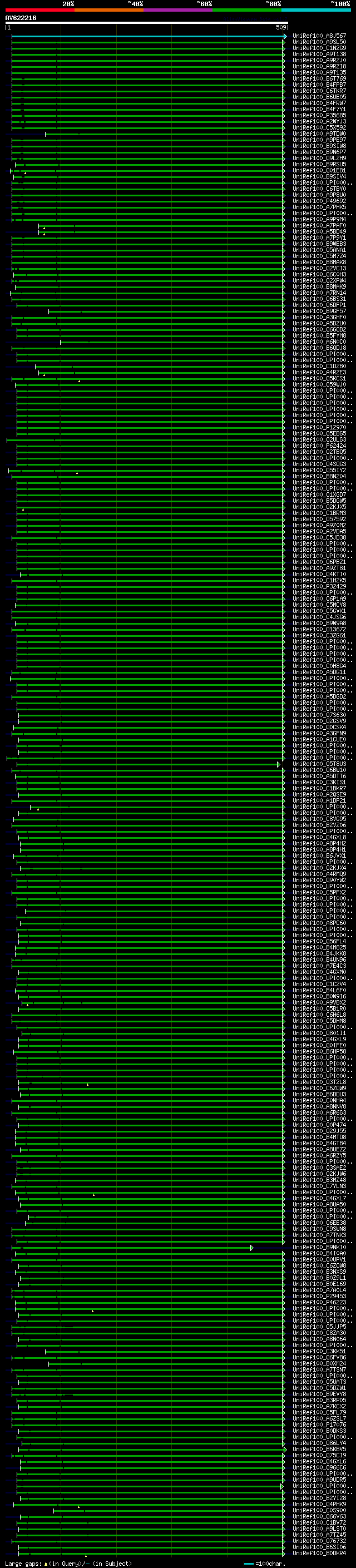Select the UniRef100_C5PFX2 label
This screenshot has width=356, height=1568.
[319, 892]
